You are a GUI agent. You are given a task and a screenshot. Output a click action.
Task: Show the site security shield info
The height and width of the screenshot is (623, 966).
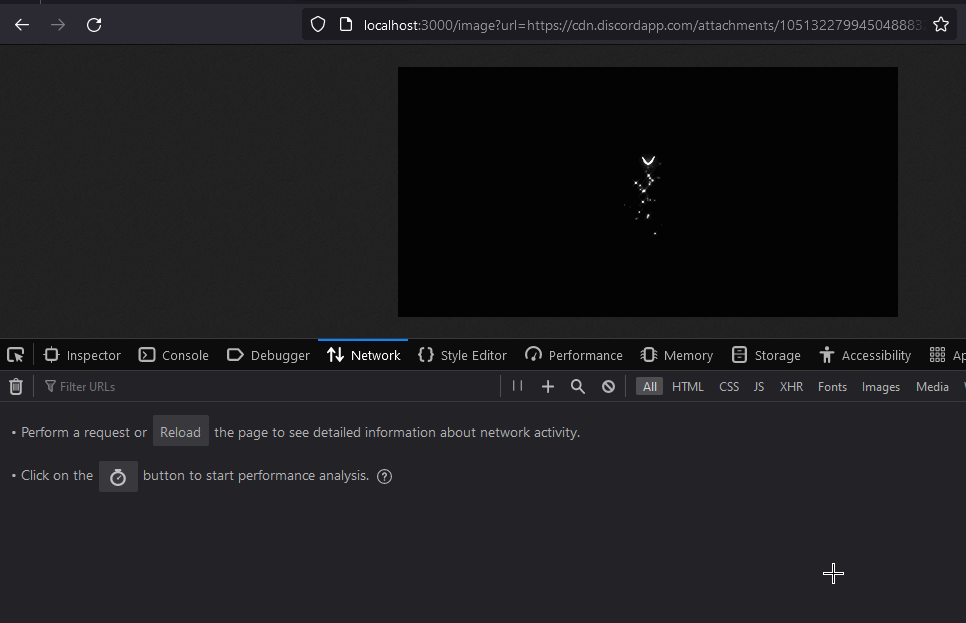318,24
